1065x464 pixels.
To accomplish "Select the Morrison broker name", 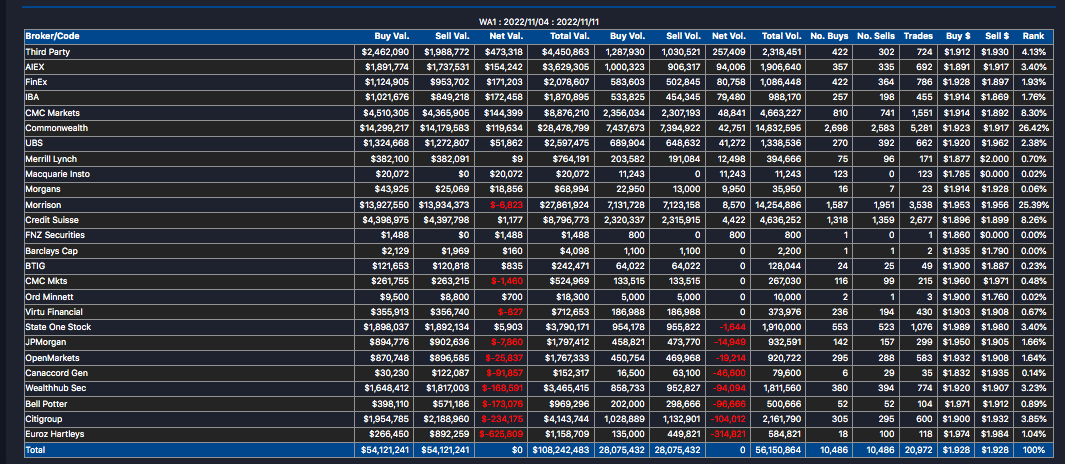I will 43,204.
